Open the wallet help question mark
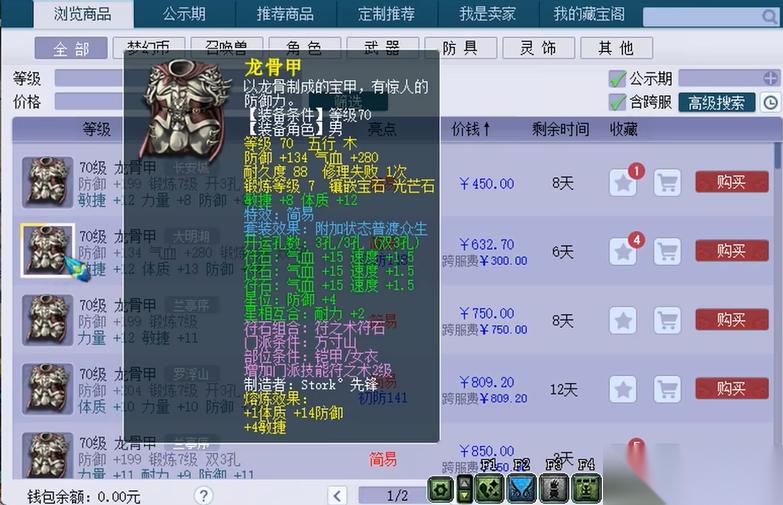This screenshot has height=505, width=783. (203, 496)
